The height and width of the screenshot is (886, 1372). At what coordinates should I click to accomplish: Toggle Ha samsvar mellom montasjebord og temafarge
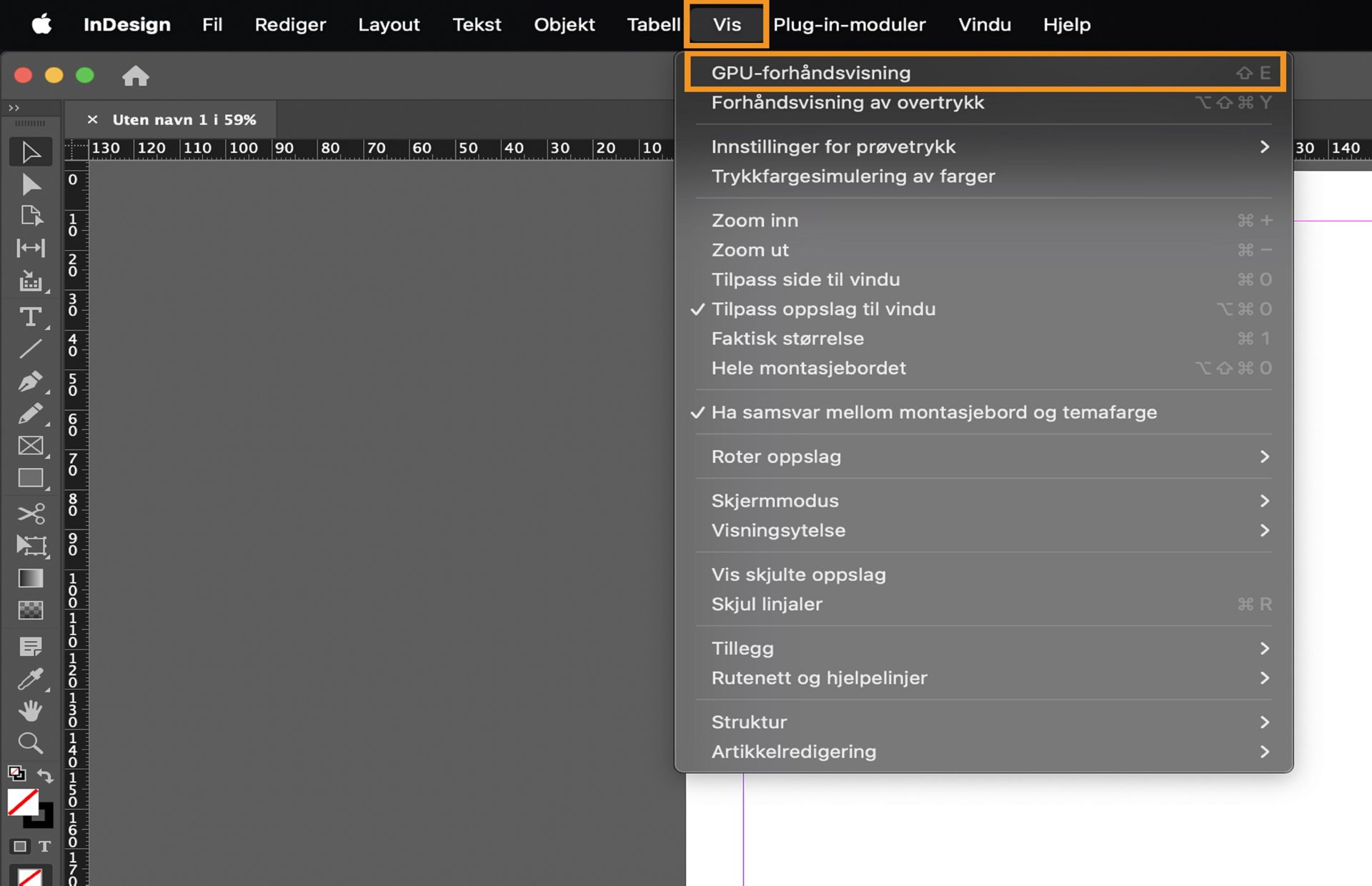tap(933, 412)
